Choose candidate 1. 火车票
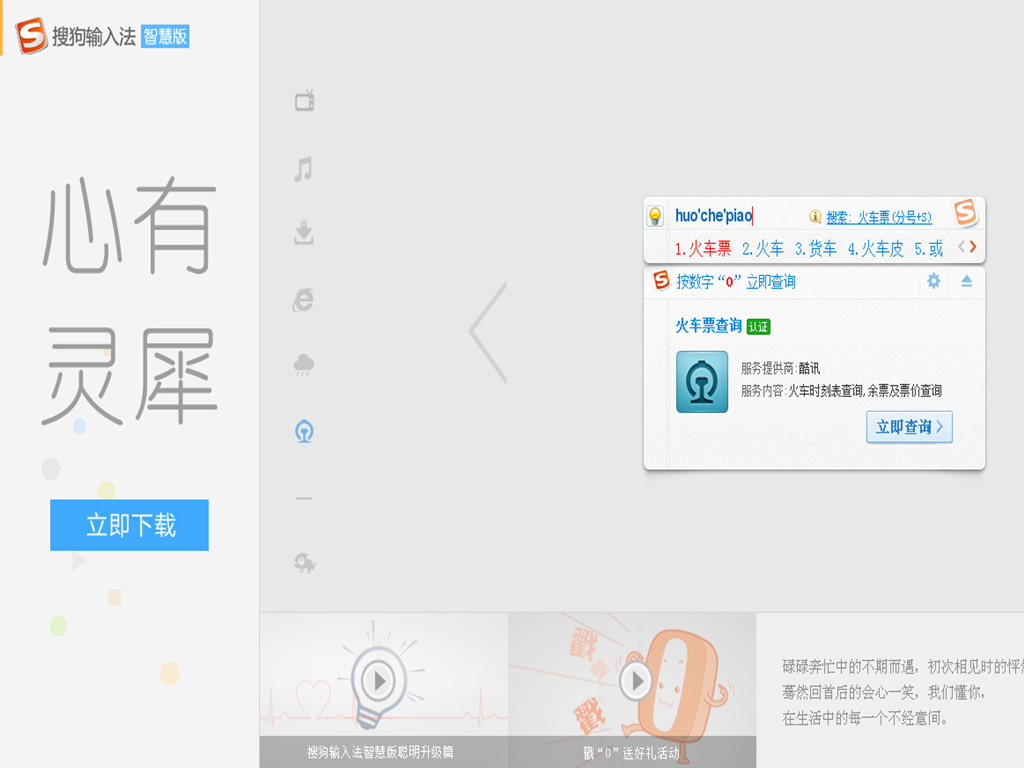1024x768 pixels. 703,248
